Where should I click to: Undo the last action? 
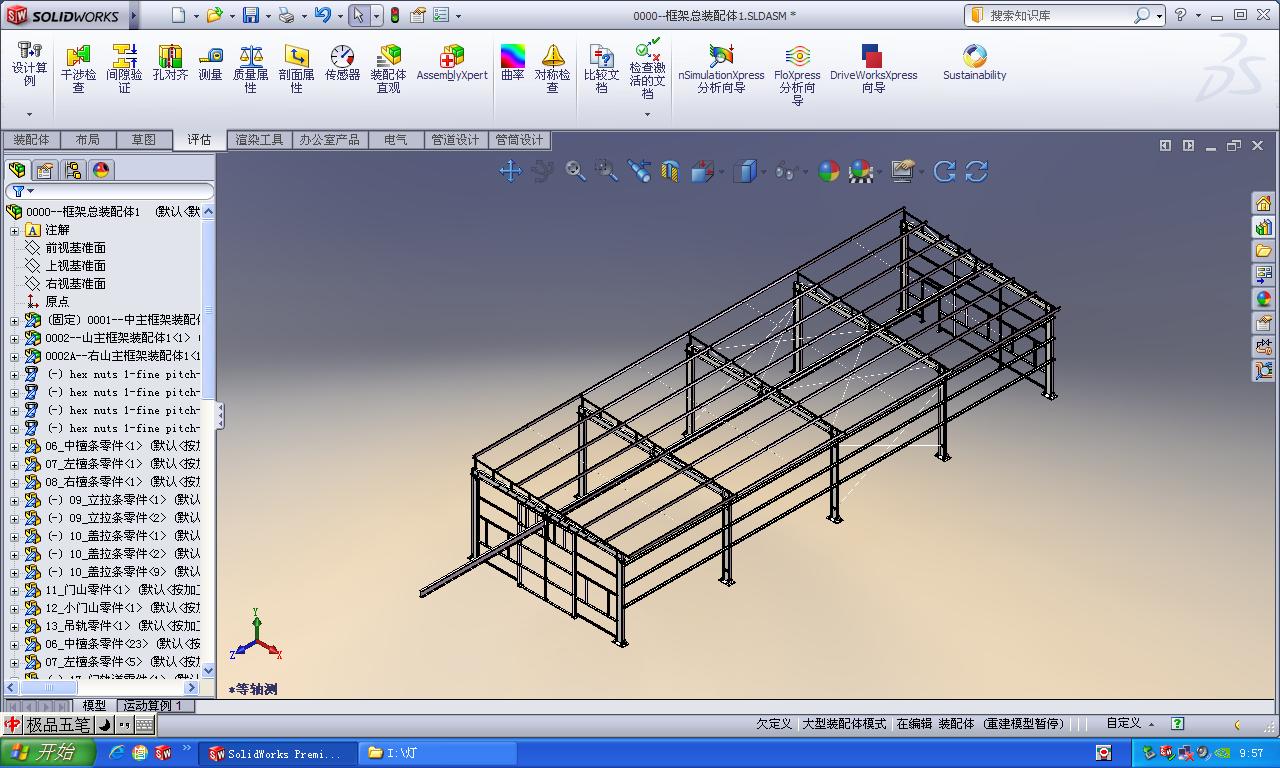[322, 15]
